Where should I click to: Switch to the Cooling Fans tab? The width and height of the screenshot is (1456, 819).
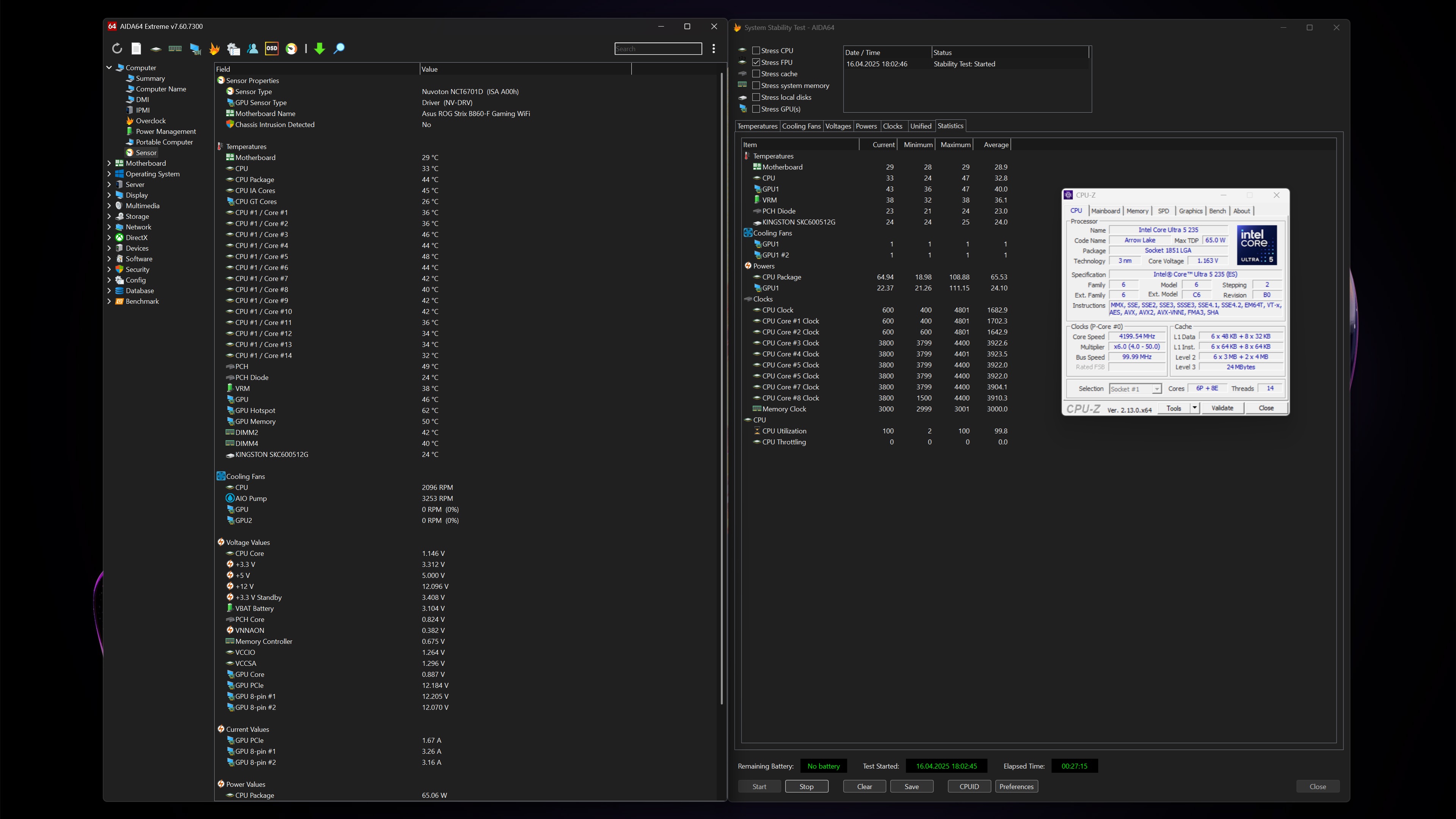point(801,126)
